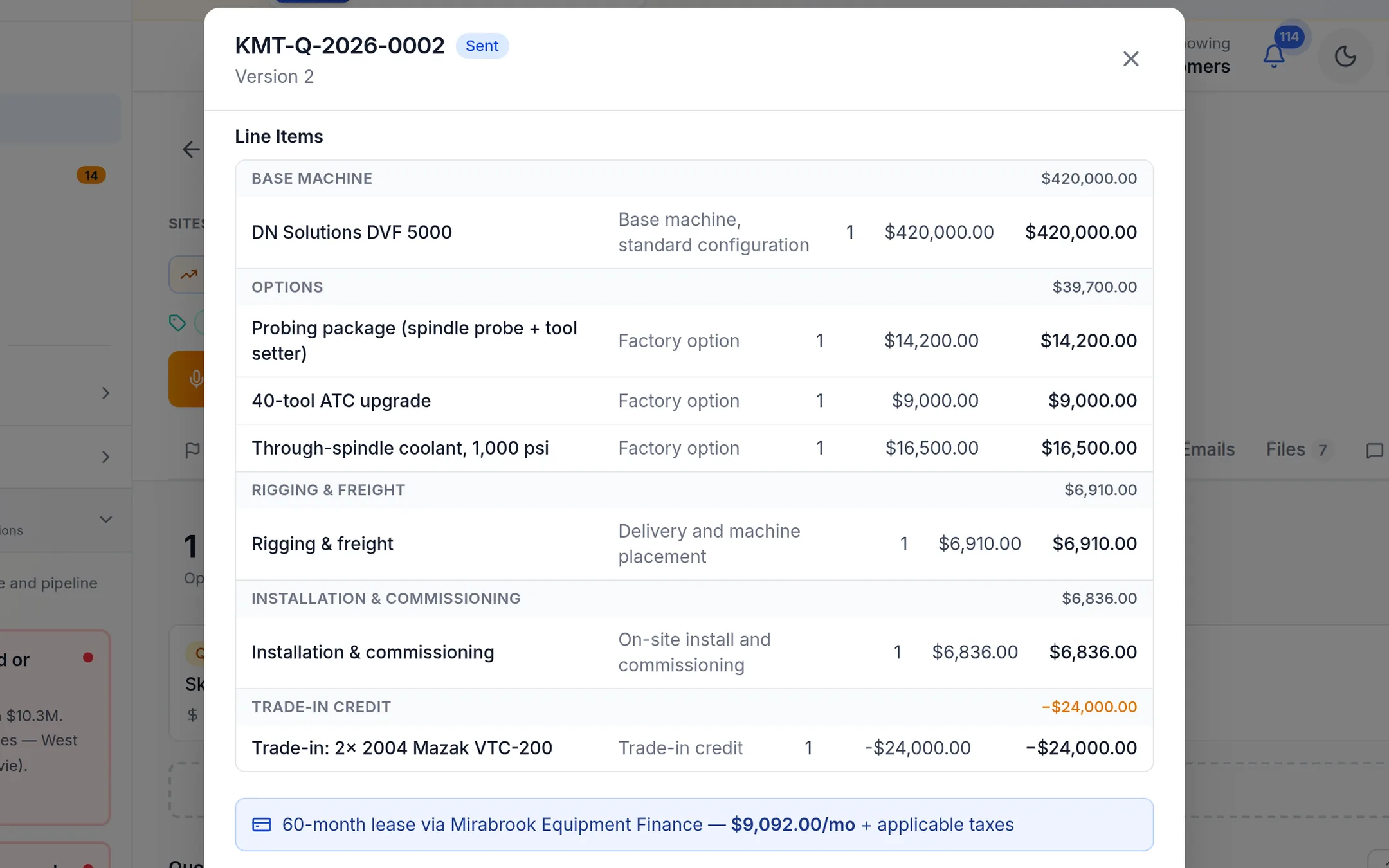Select the Trade-in: 2× 2004 Mazak VTC-200 row
Screen dimensions: 1389x868
click(694, 748)
